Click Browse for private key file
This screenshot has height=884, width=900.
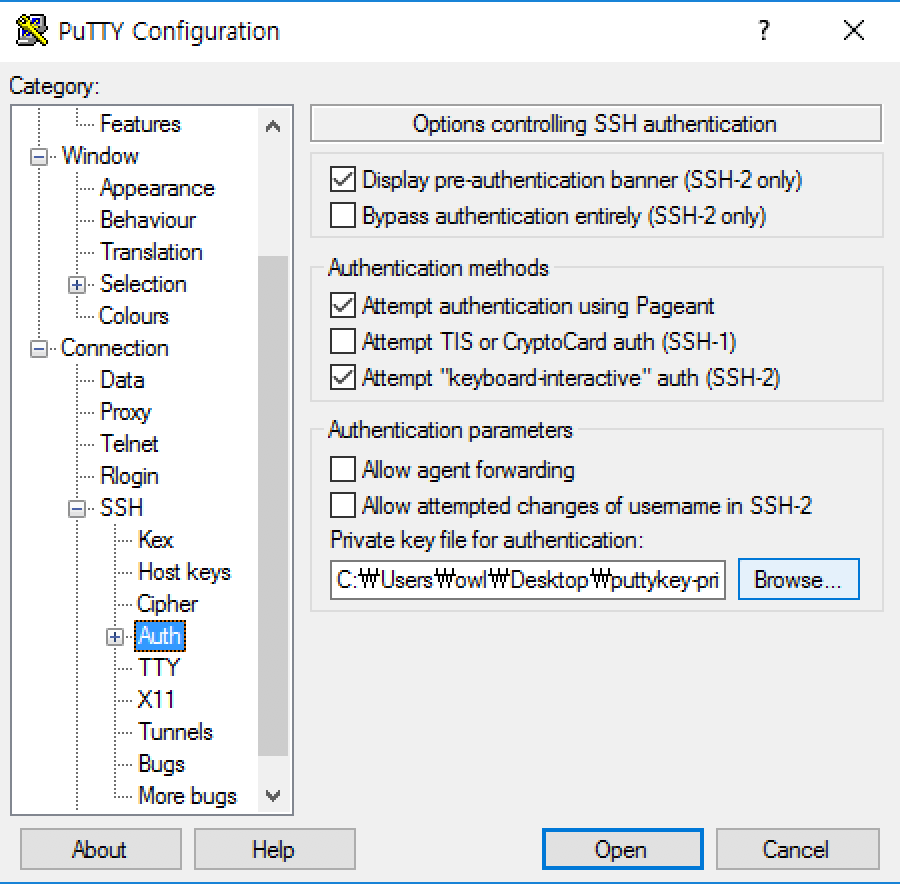(798, 580)
